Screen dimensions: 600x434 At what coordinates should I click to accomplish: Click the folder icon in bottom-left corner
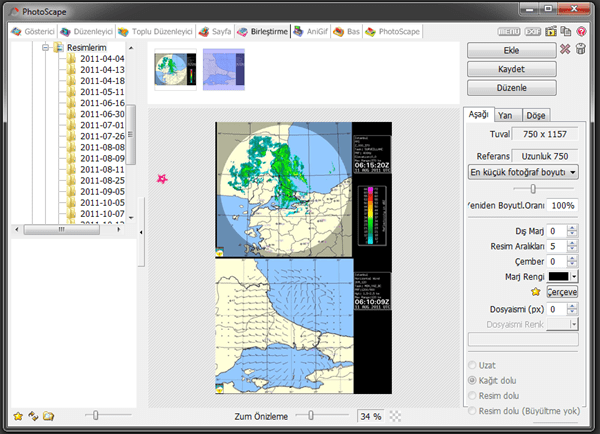tap(49, 415)
